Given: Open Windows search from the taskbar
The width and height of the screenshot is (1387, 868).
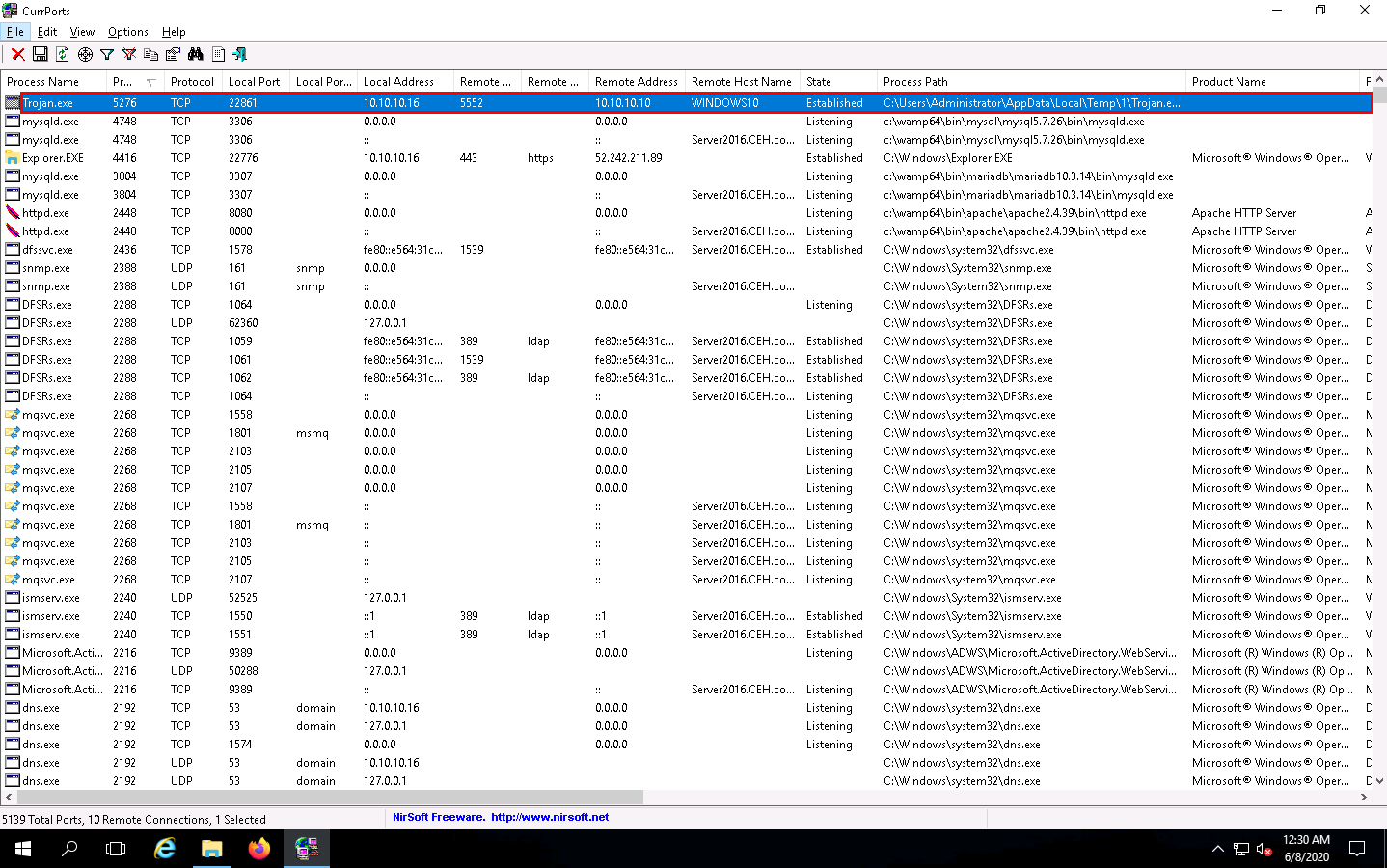Looking at the screenshot, I should tap(69, 849).
